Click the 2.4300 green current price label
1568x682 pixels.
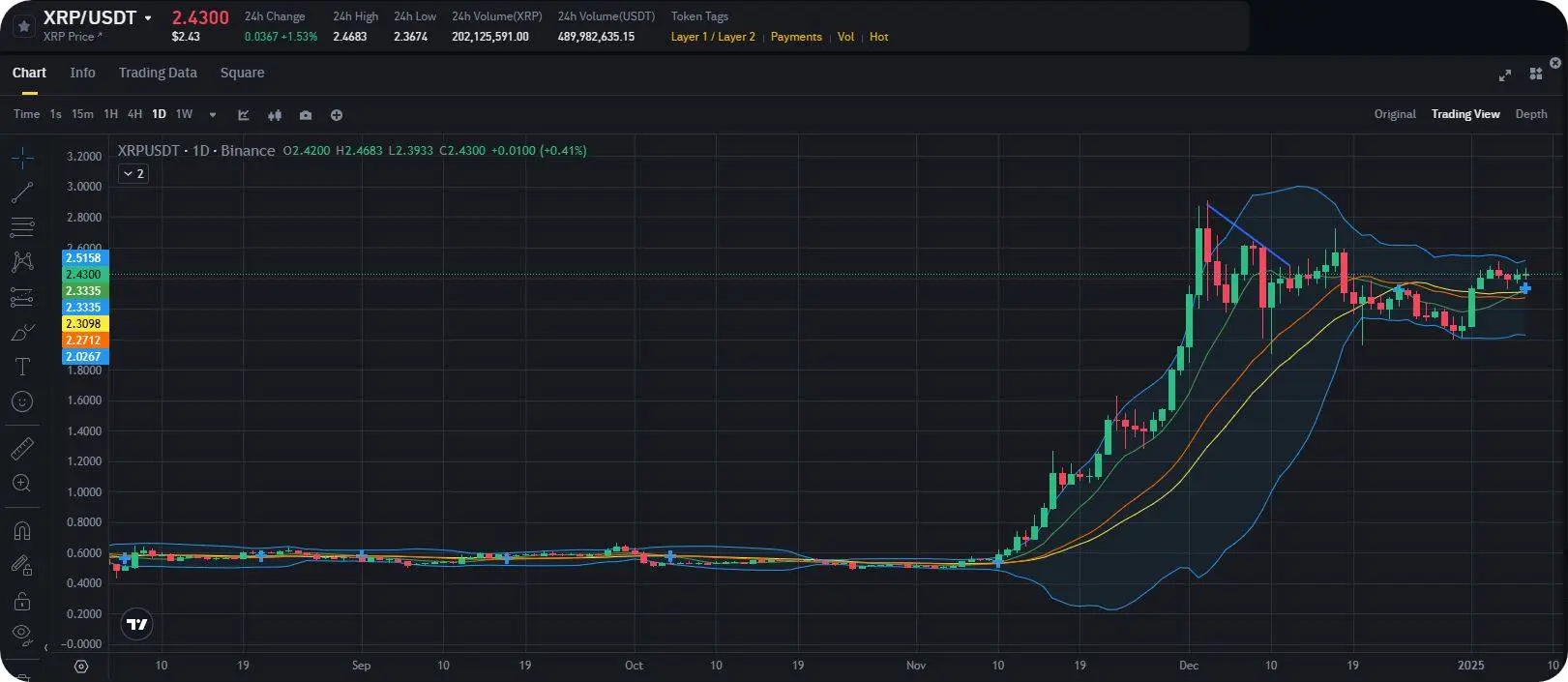pyautogui.click(x=83, y=275)
